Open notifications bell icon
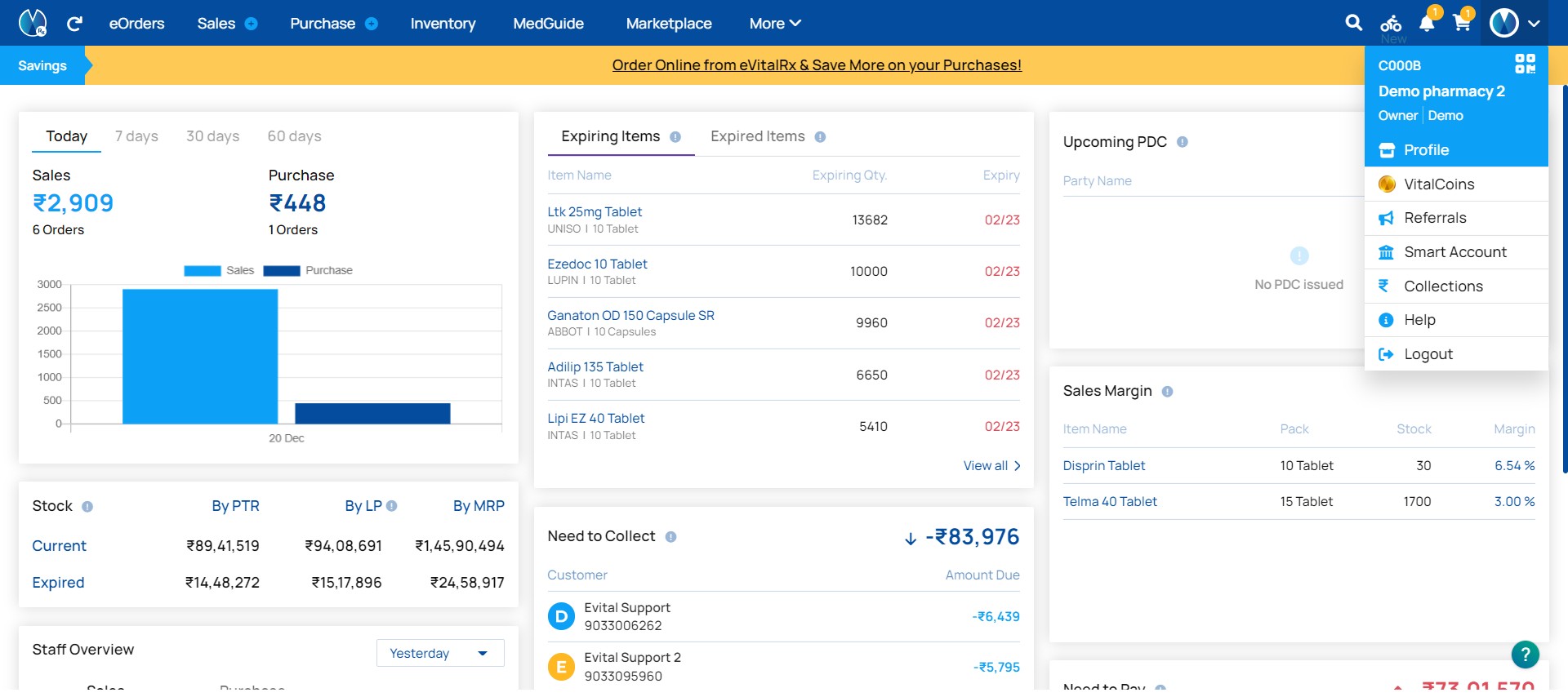 click(1427, 23)
